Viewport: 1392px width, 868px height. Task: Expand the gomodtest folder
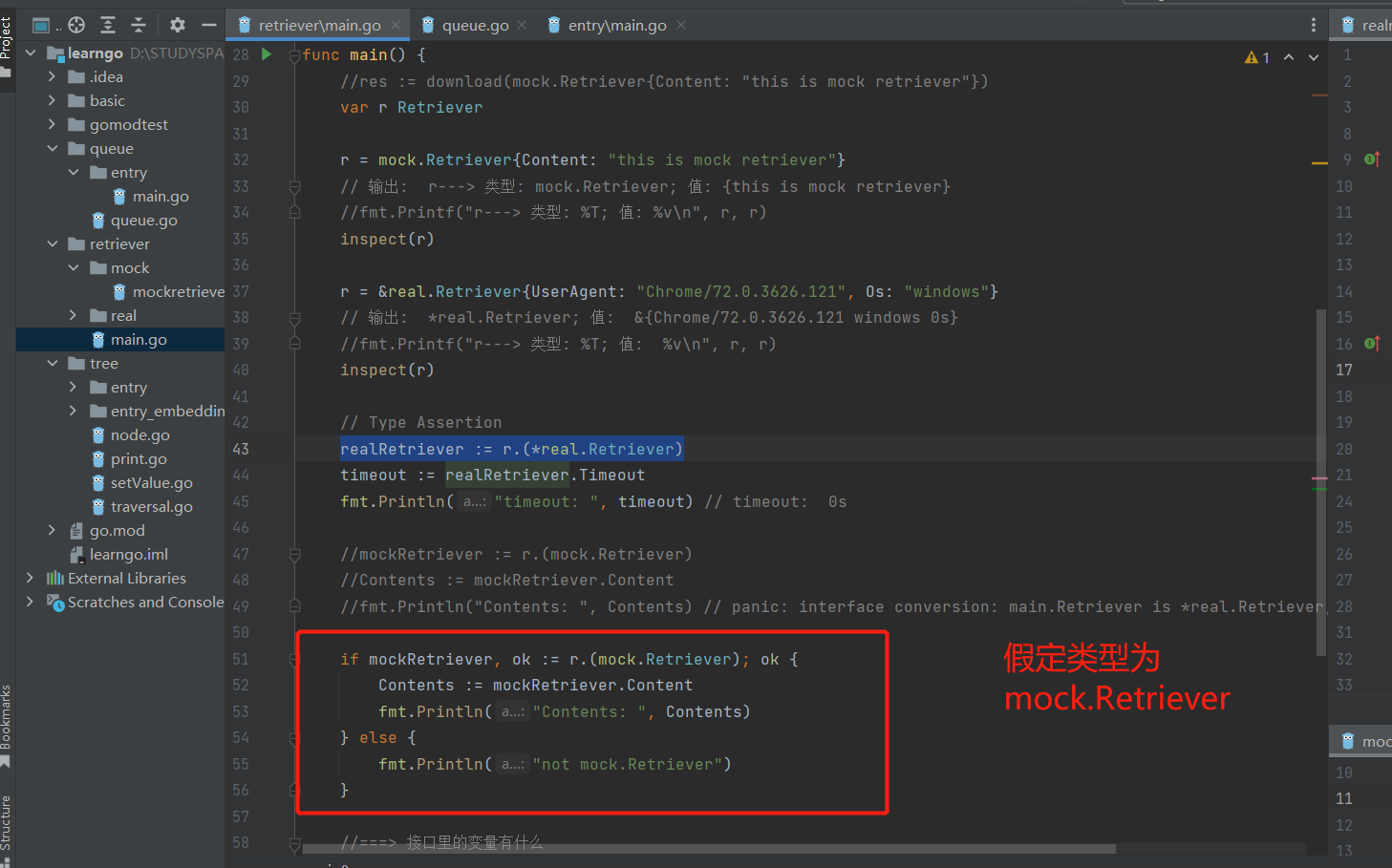click(52, 124)
